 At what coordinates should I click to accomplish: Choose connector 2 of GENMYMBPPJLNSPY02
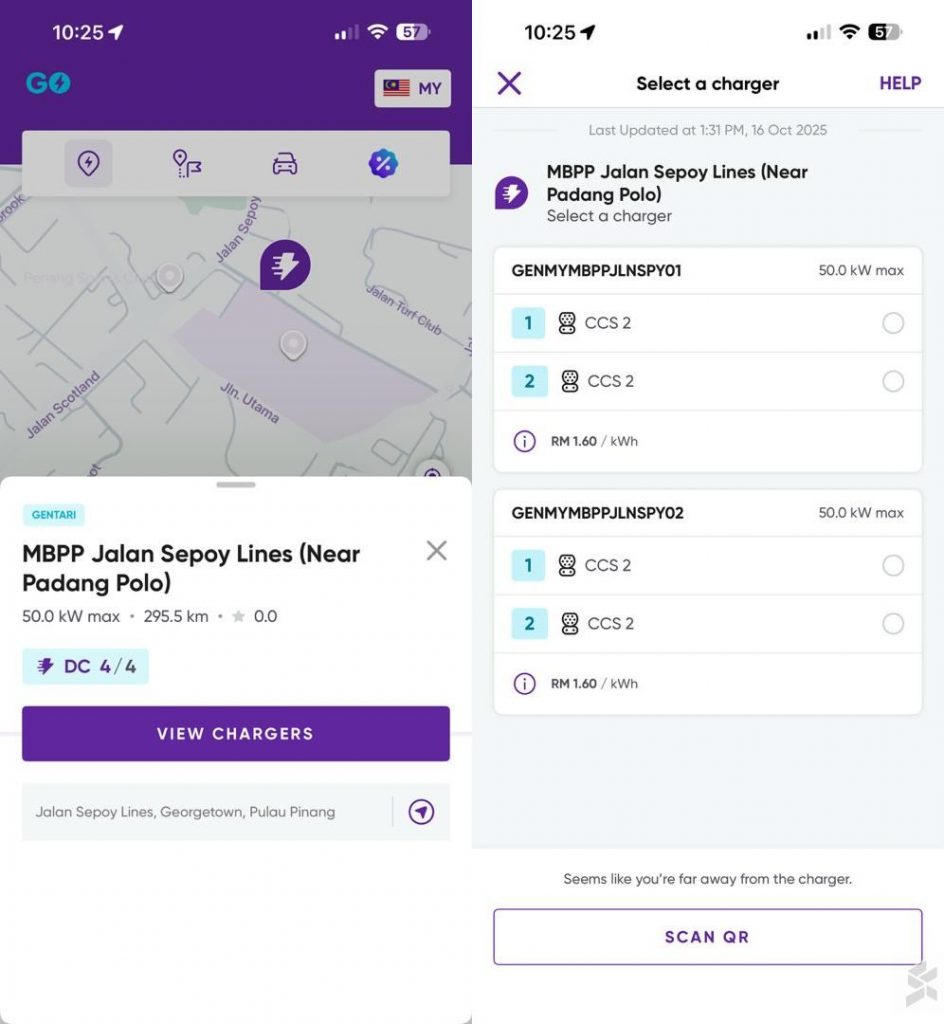(x=893, y=624)
